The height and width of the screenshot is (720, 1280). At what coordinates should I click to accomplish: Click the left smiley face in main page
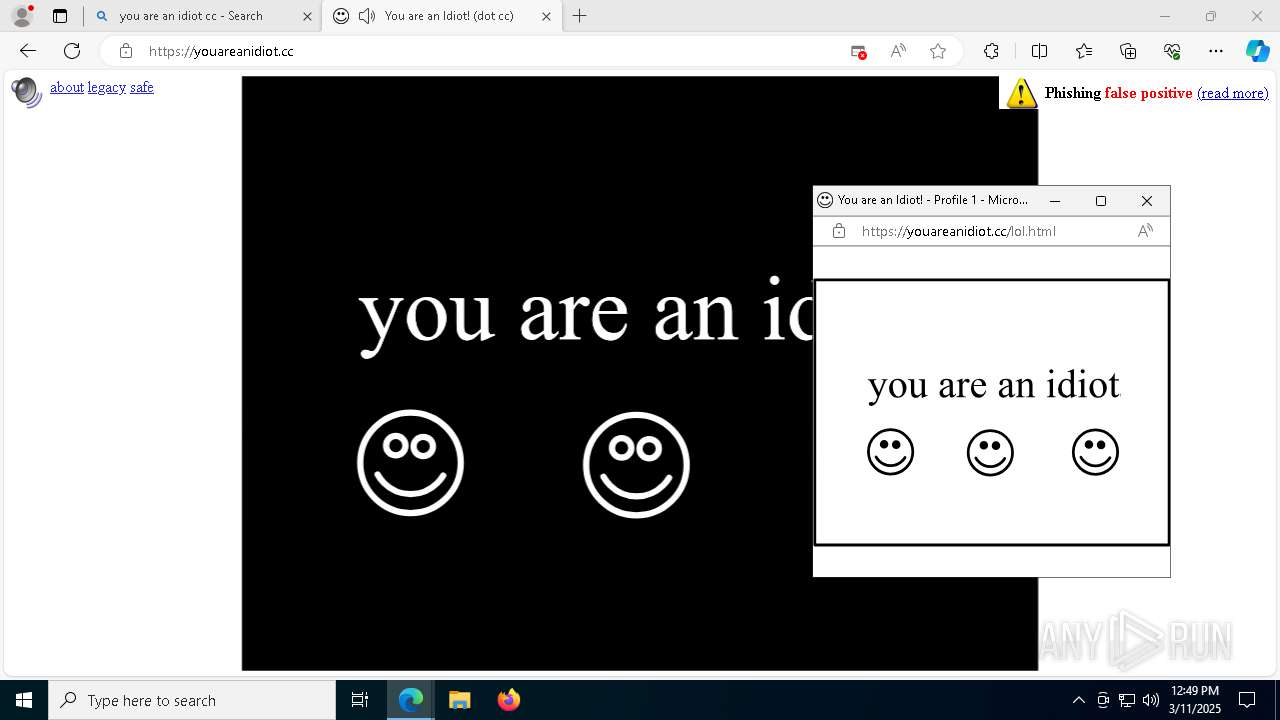coord(410,463)
